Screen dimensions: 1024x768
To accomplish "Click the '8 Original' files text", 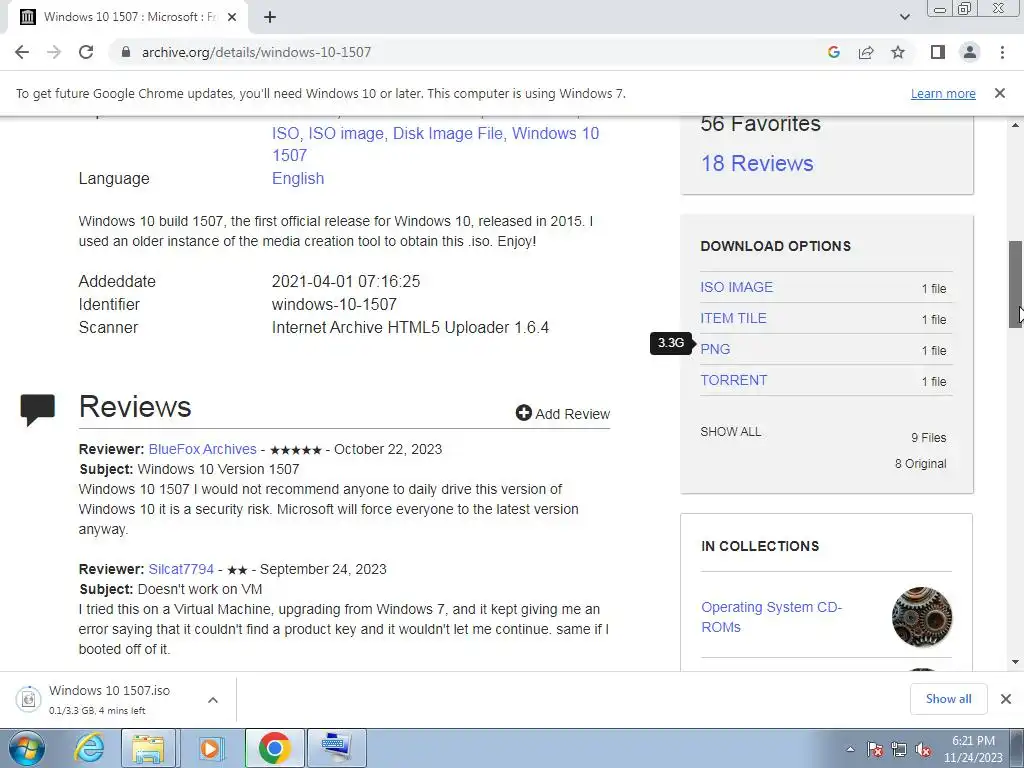I will click(920, 464).
